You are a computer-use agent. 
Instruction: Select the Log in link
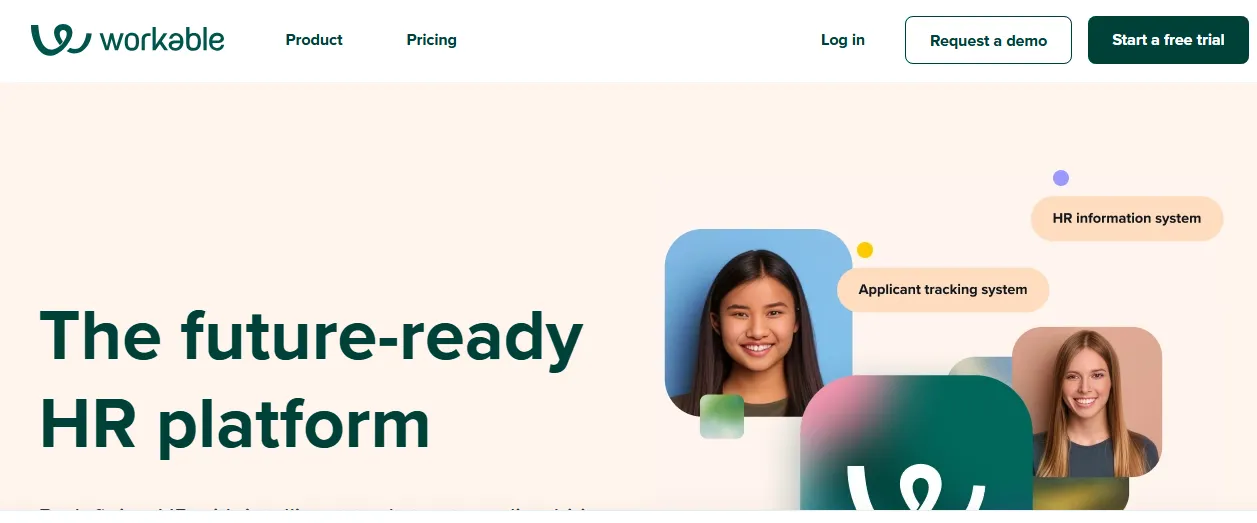pos(843,40)
